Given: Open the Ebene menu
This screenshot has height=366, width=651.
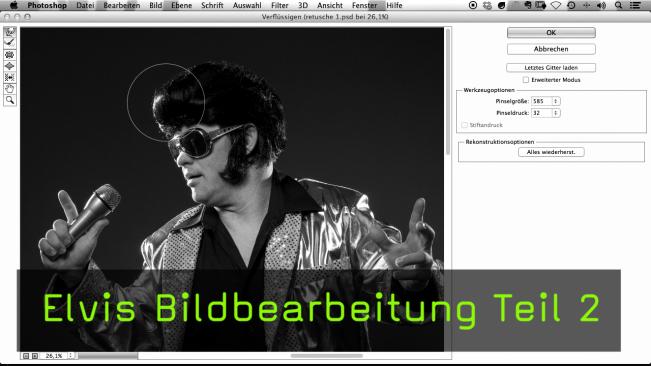Looking at the screenshot, I should tap(181, 5).
